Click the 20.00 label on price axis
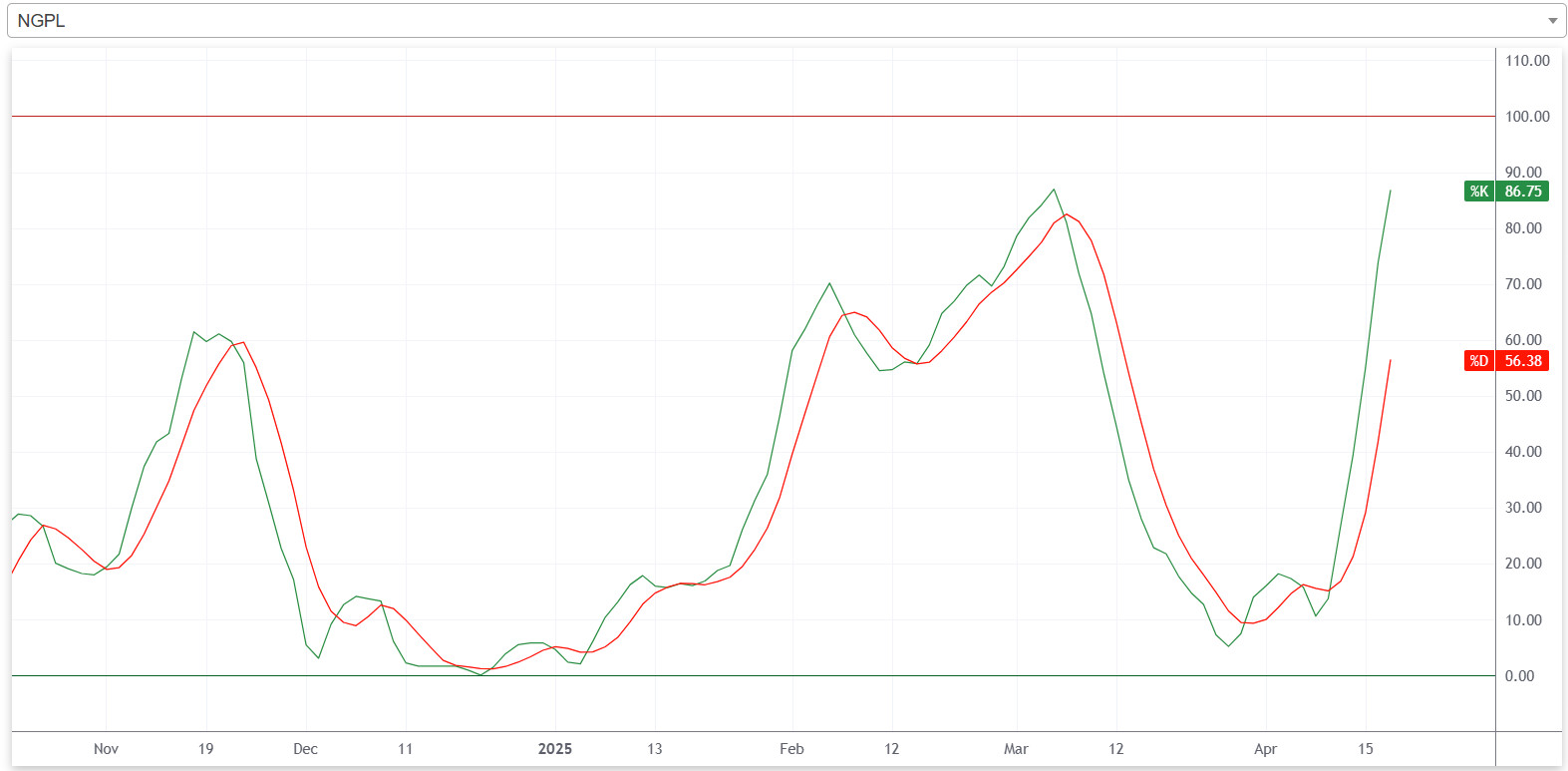Viewport: 1568px width, 771px height. pyautogui.click(x=1523, y=564)
